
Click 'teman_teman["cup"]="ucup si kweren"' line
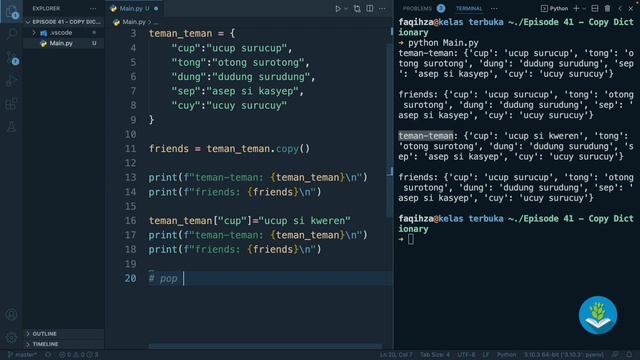[249, 221]
